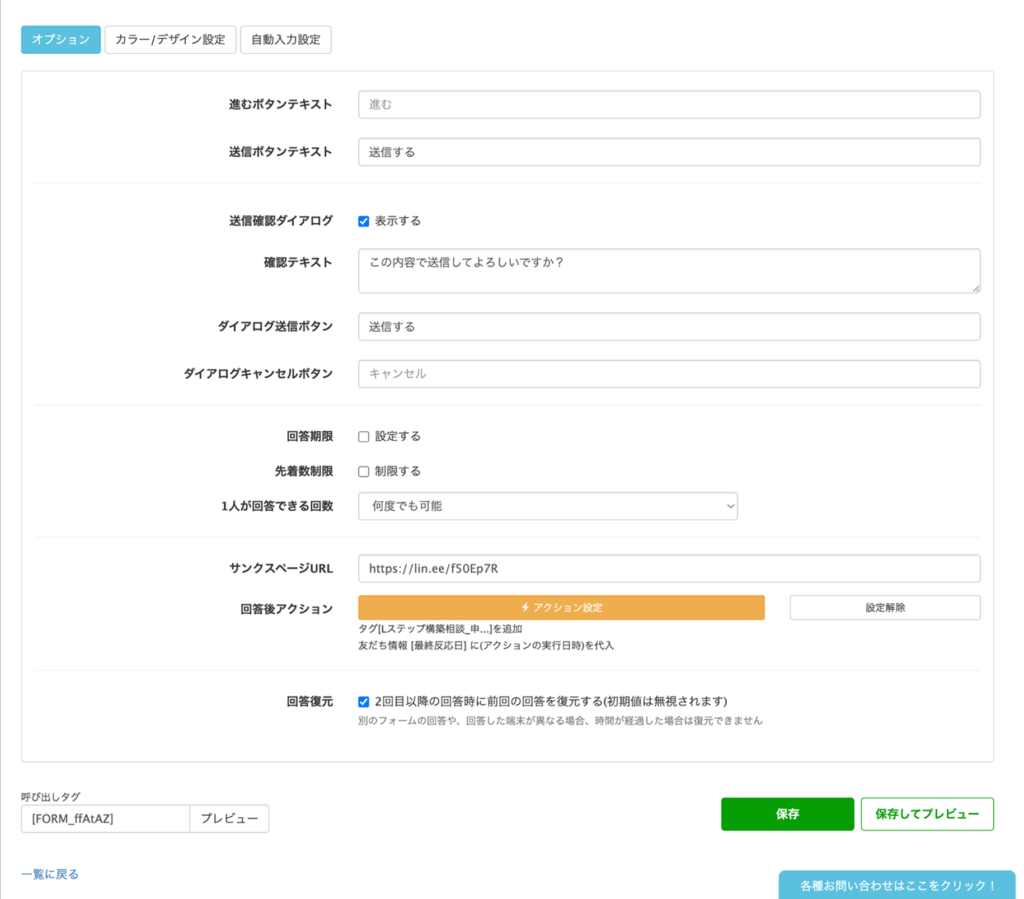Uncheck 送信確認ダイアログ 表示する checkbox

(364, 221)
